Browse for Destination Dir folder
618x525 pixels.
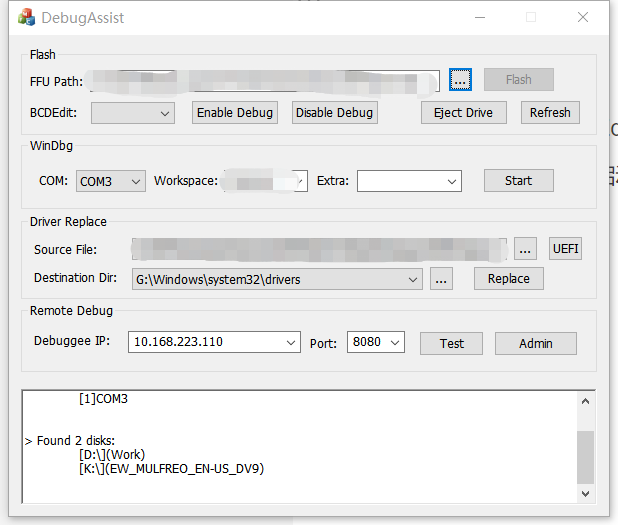pyautogui.click(x=441, y=279)
